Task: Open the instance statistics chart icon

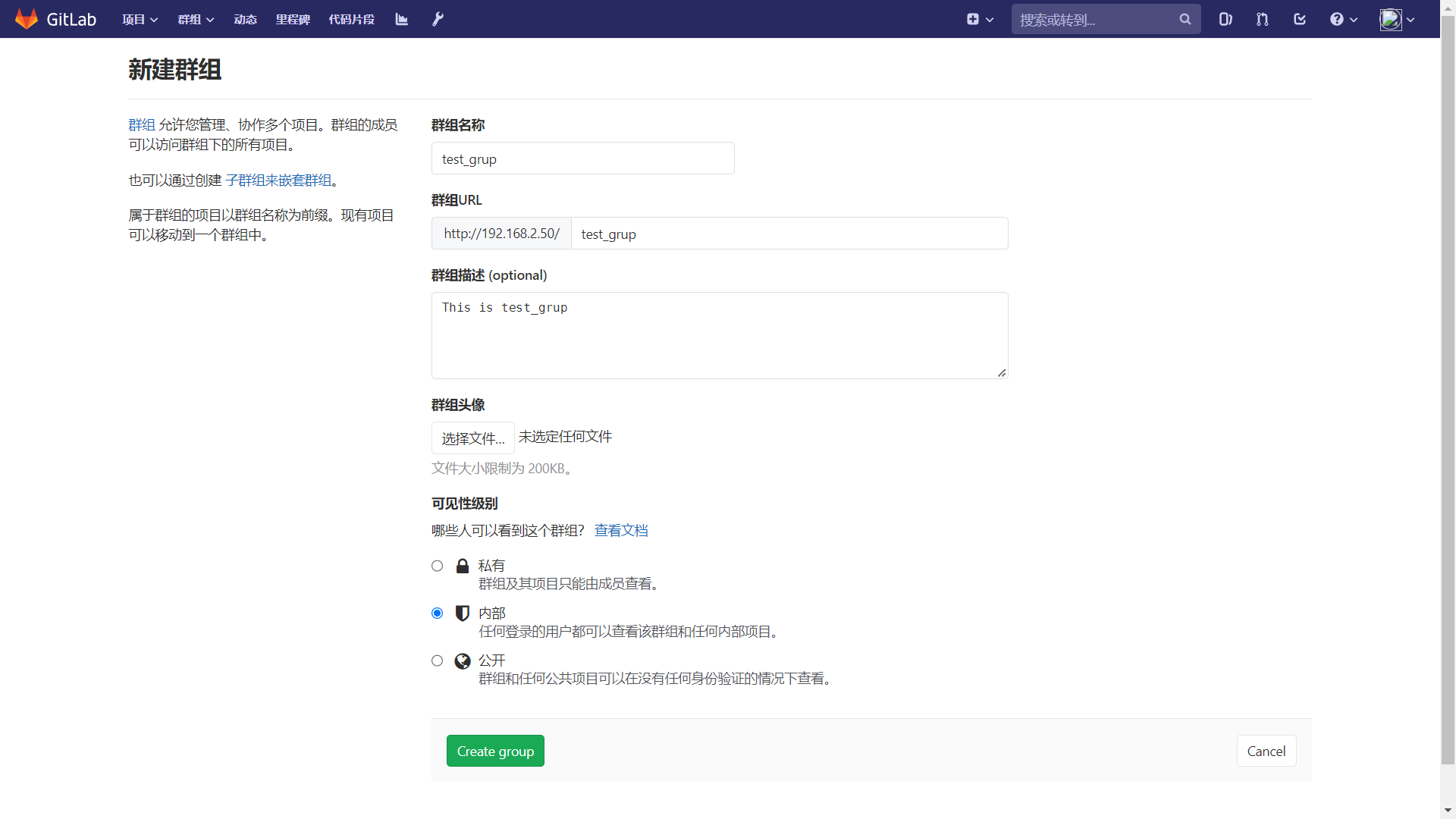Action: pos(402,19)
